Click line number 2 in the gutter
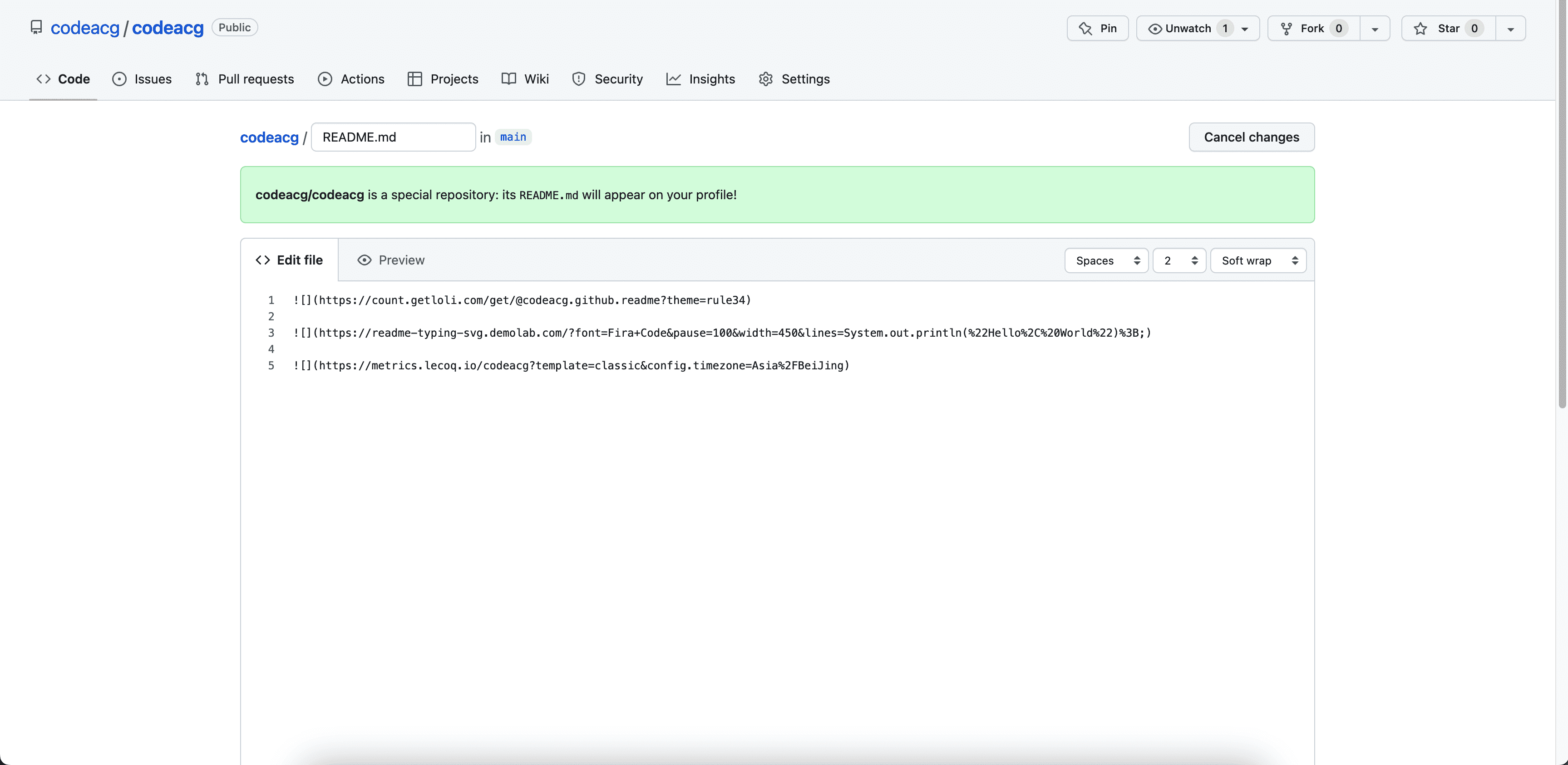1568x765 pixels. point(271,316)
